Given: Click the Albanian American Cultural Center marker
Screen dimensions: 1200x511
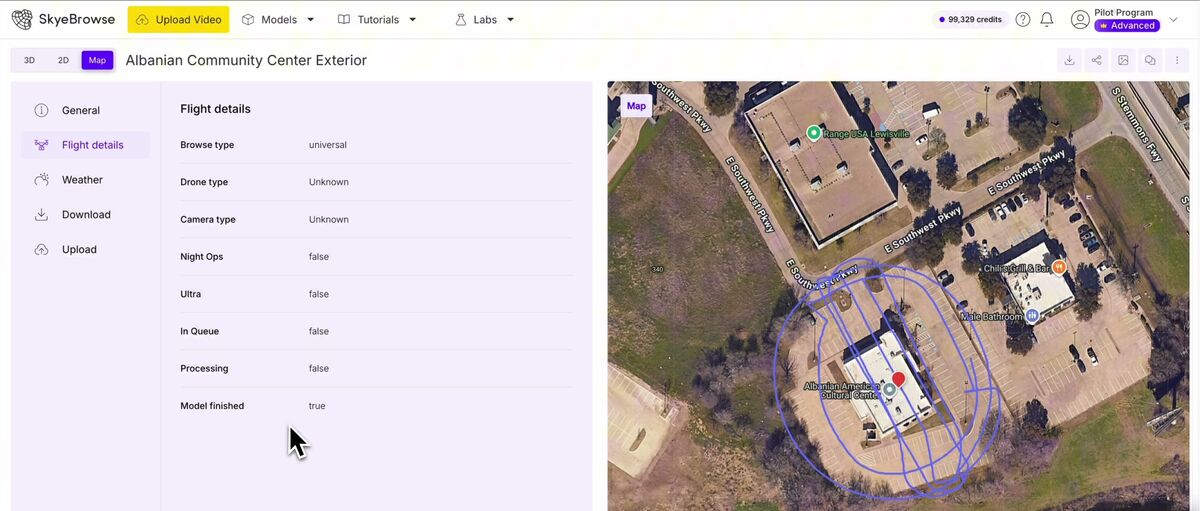Looking at the screenshot, I should [x=889, y=389].
